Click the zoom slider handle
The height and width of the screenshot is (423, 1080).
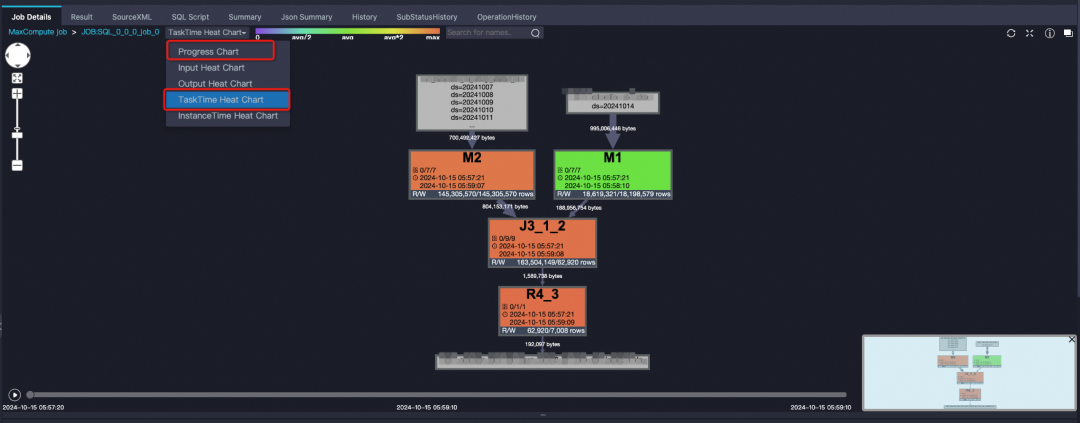tap(18, 136)
